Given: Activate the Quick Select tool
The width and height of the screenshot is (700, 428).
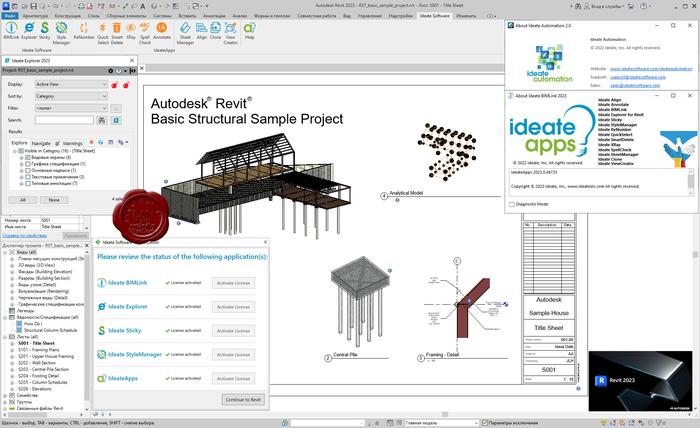Looking at the screenshot, I should click(x=104, y=35).
